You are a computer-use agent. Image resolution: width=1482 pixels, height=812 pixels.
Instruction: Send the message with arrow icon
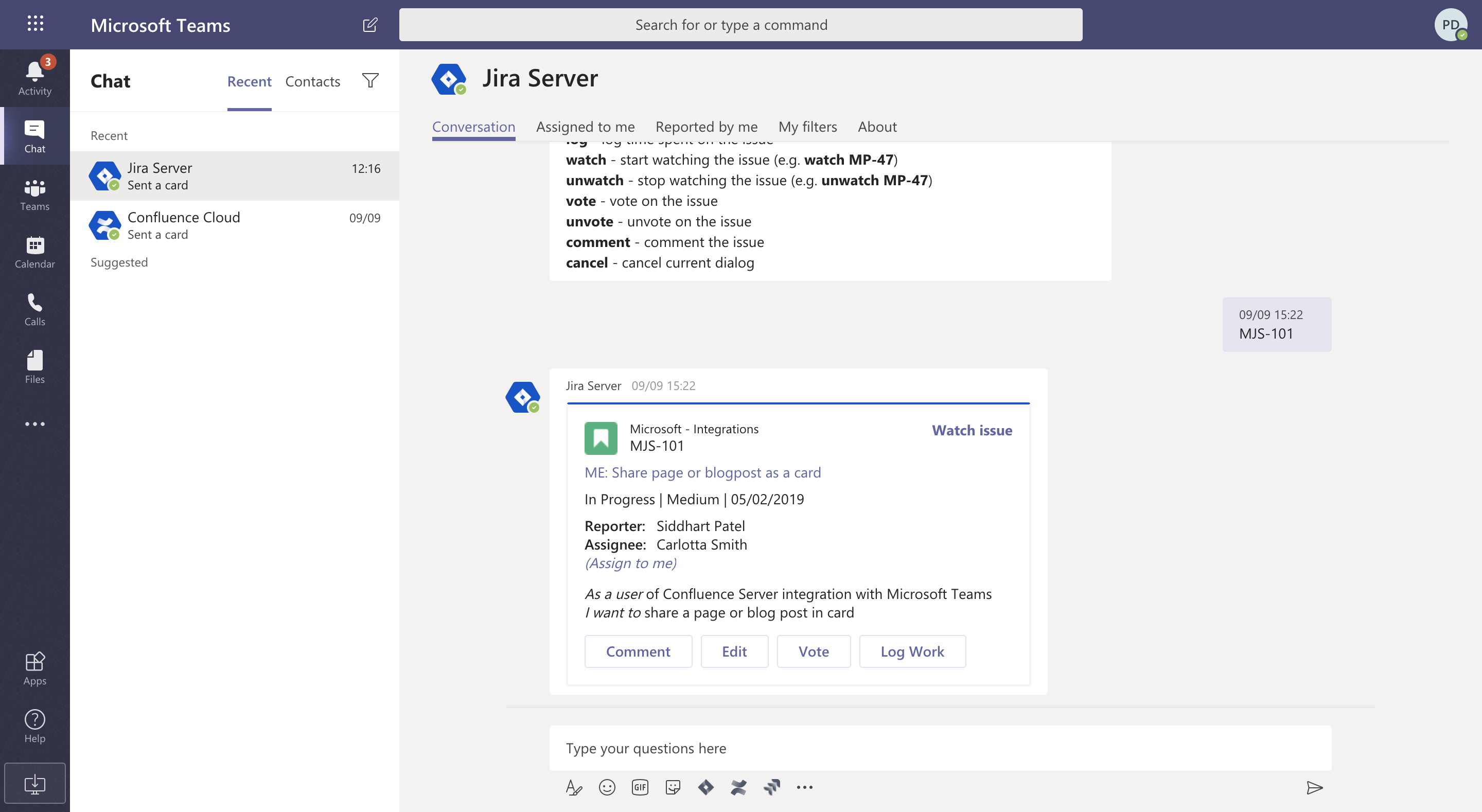click(1315, 787)
